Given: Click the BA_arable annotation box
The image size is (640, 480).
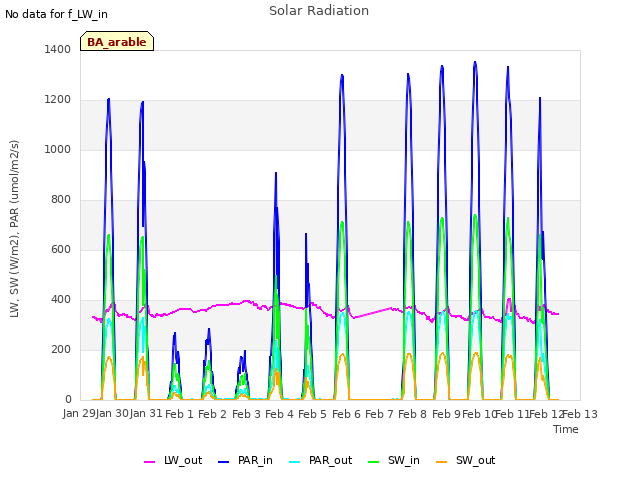Looking at the screenshot, I should (117, 41).
